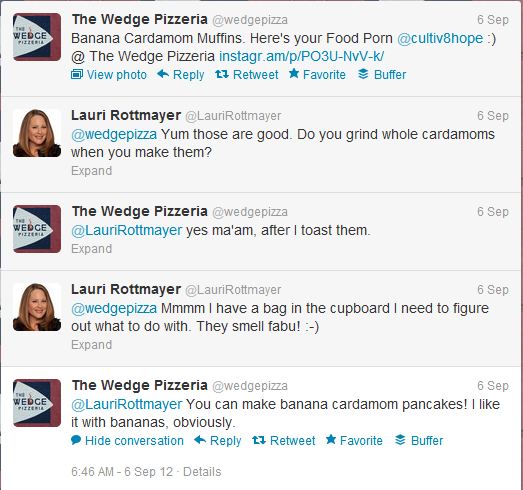Add the pancakes tweet to Buffer
This screenshot has width=523, height=490.
419,441
